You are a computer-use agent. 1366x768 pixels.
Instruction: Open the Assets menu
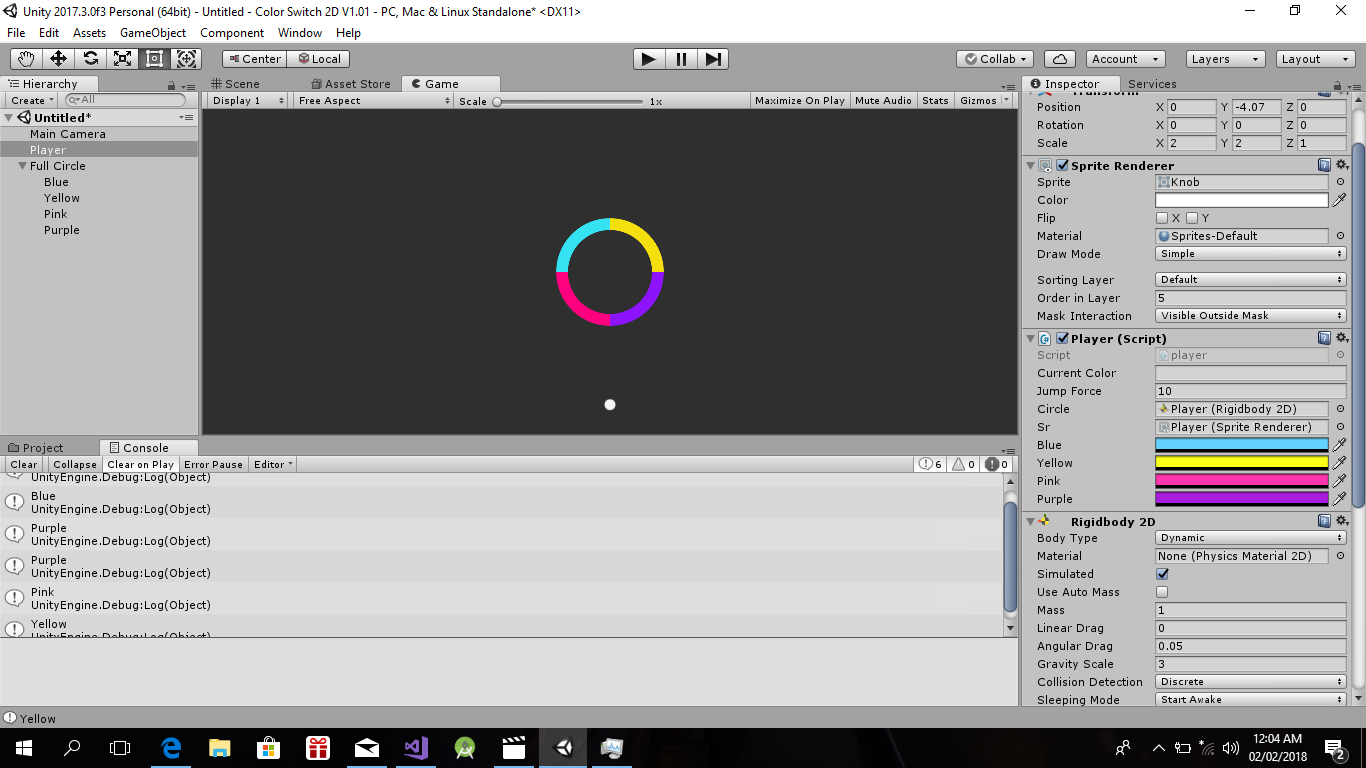click(89, 33)
